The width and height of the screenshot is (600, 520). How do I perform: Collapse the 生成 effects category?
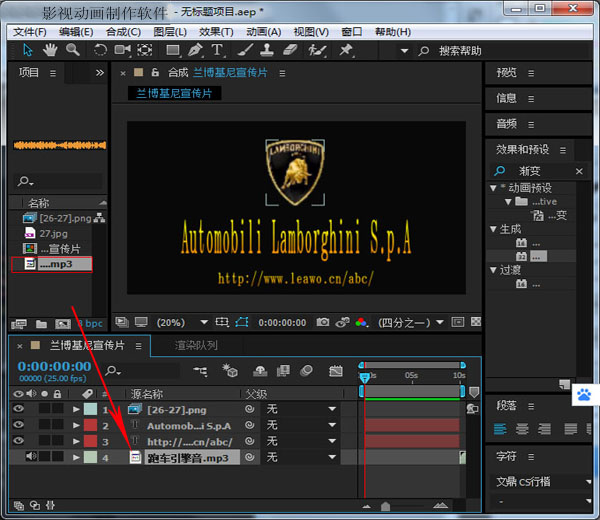pos(493,229)
